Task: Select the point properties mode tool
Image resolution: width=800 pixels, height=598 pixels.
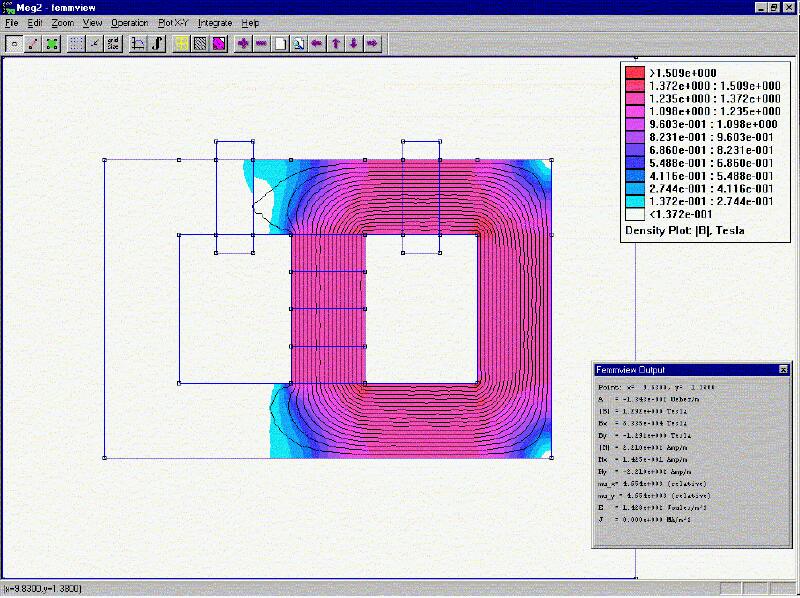Action: 15,43
